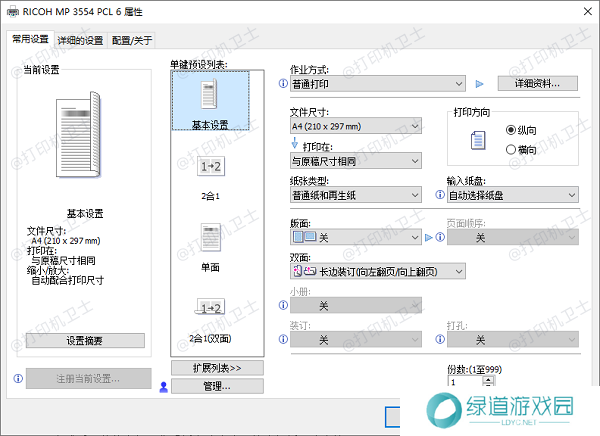Click the printer icon in title bar
This screenshot has width=600, height=436.
point(13,11)
